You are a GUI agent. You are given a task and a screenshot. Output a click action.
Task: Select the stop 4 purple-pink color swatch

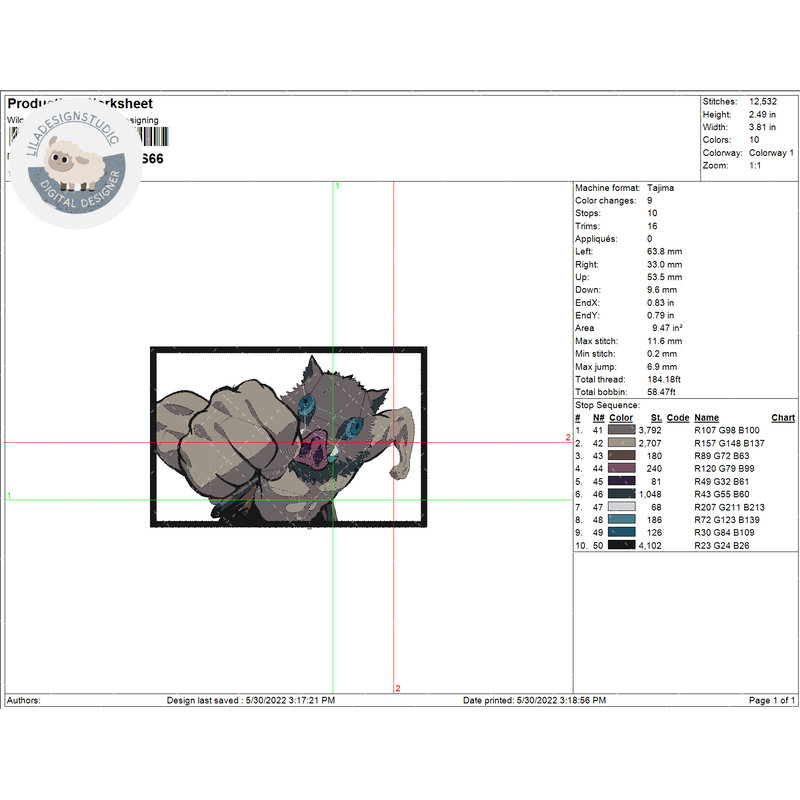[621, 468]
